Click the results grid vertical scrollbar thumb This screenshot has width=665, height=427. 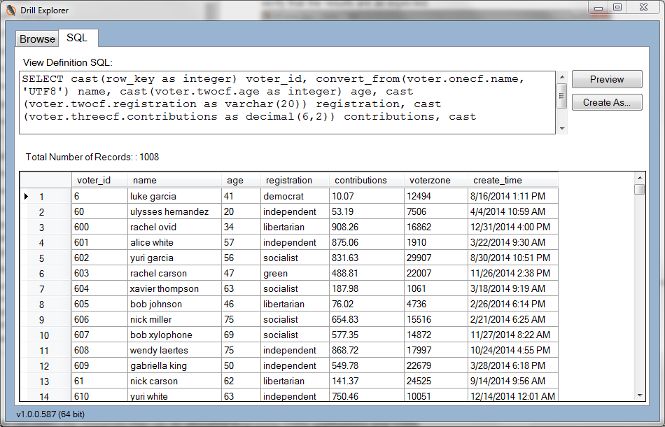click(x=640, y=189)
